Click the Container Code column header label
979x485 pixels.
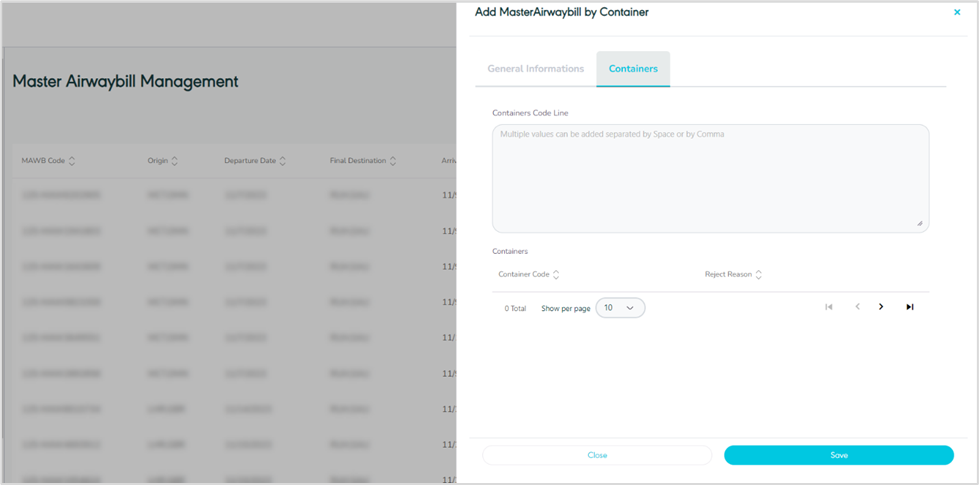click(x=524, y=274)
